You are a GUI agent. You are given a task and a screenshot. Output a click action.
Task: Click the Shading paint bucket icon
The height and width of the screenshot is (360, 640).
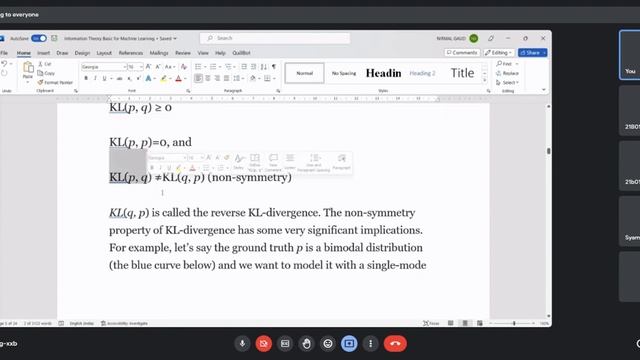[x=253, y=78]
